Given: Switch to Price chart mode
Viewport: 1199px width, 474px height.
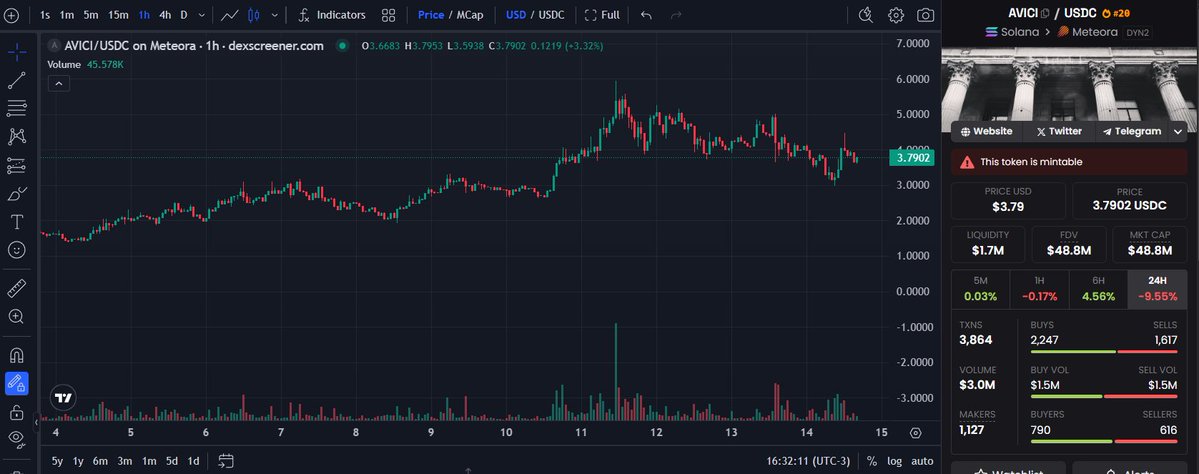Looking at the screenshot, I should point(431,15).
